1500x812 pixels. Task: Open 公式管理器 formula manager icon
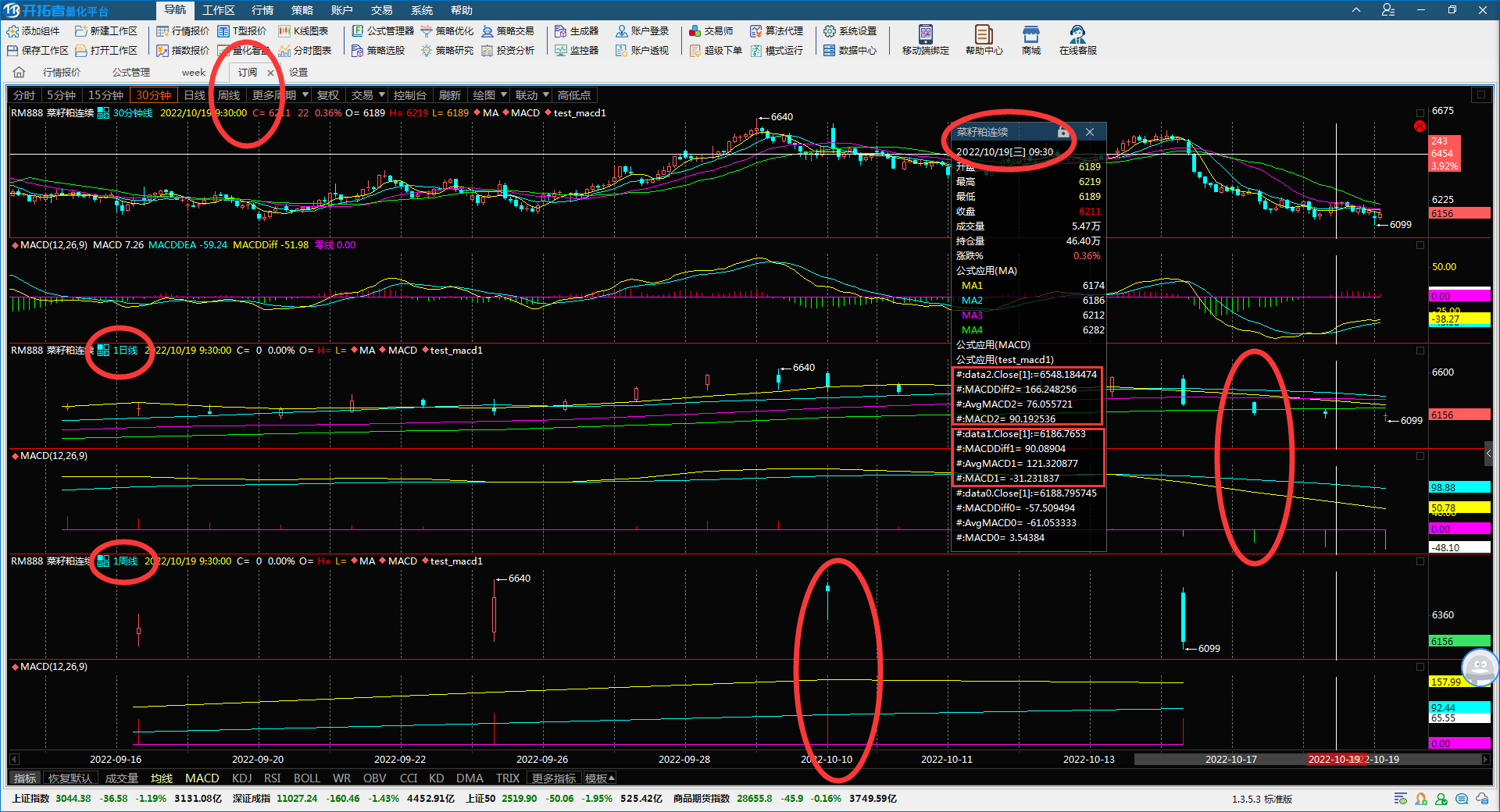[x=358, y=31]
